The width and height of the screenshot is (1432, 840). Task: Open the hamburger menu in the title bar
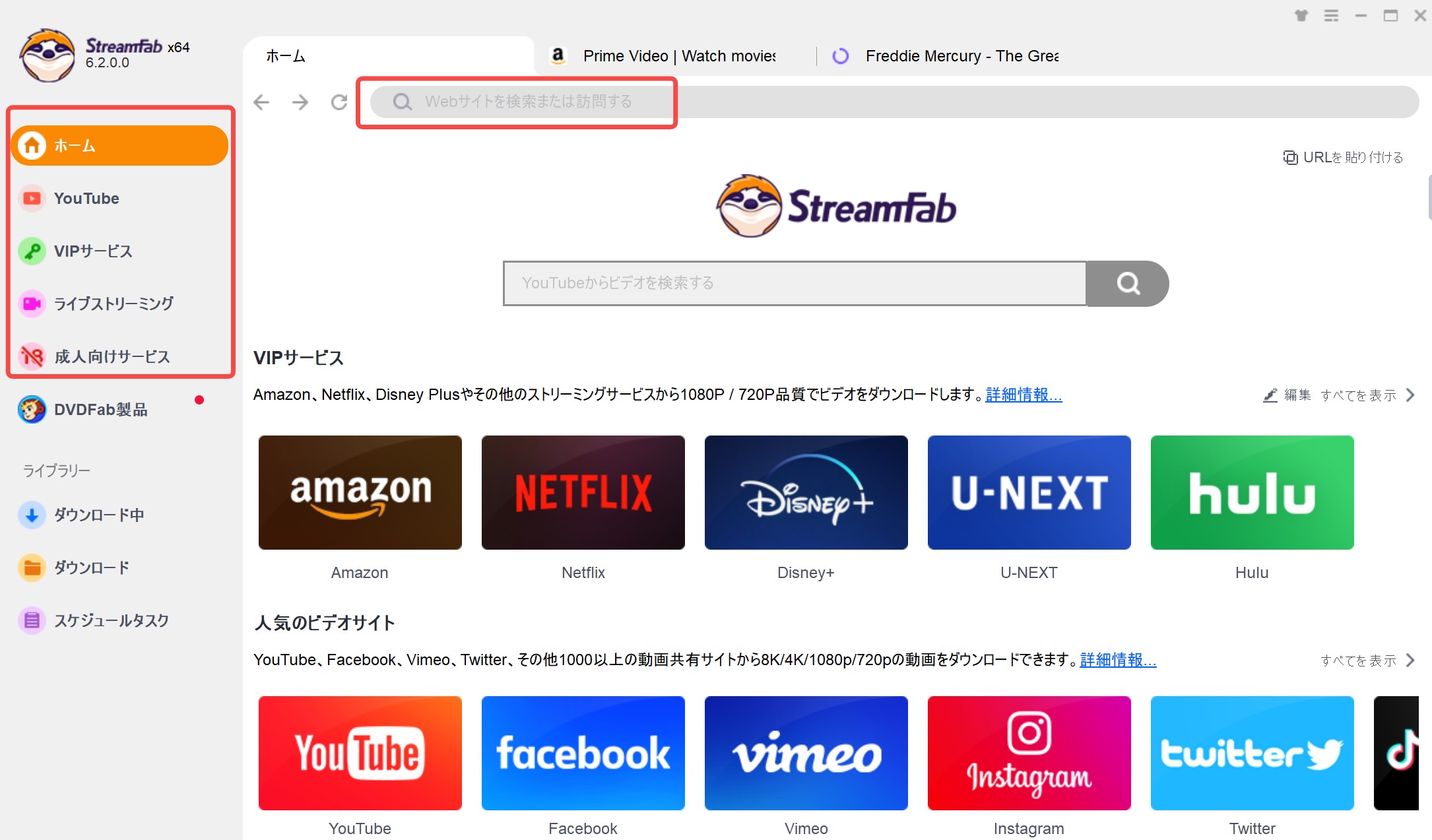coord(1331,16)
